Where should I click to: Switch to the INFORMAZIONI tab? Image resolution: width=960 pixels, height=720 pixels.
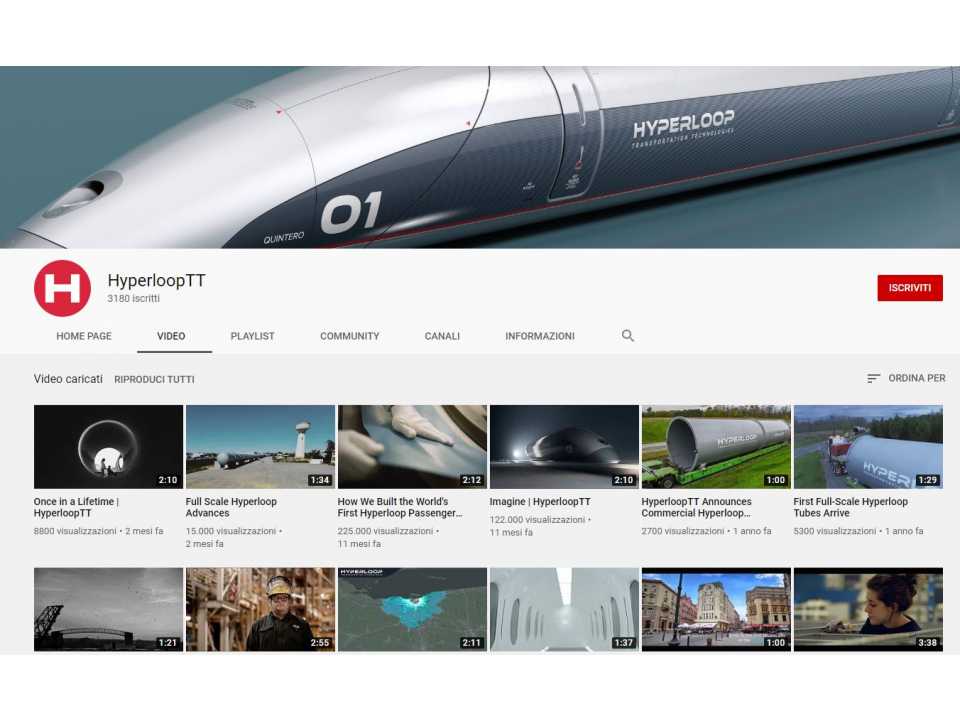pos(540,336)
